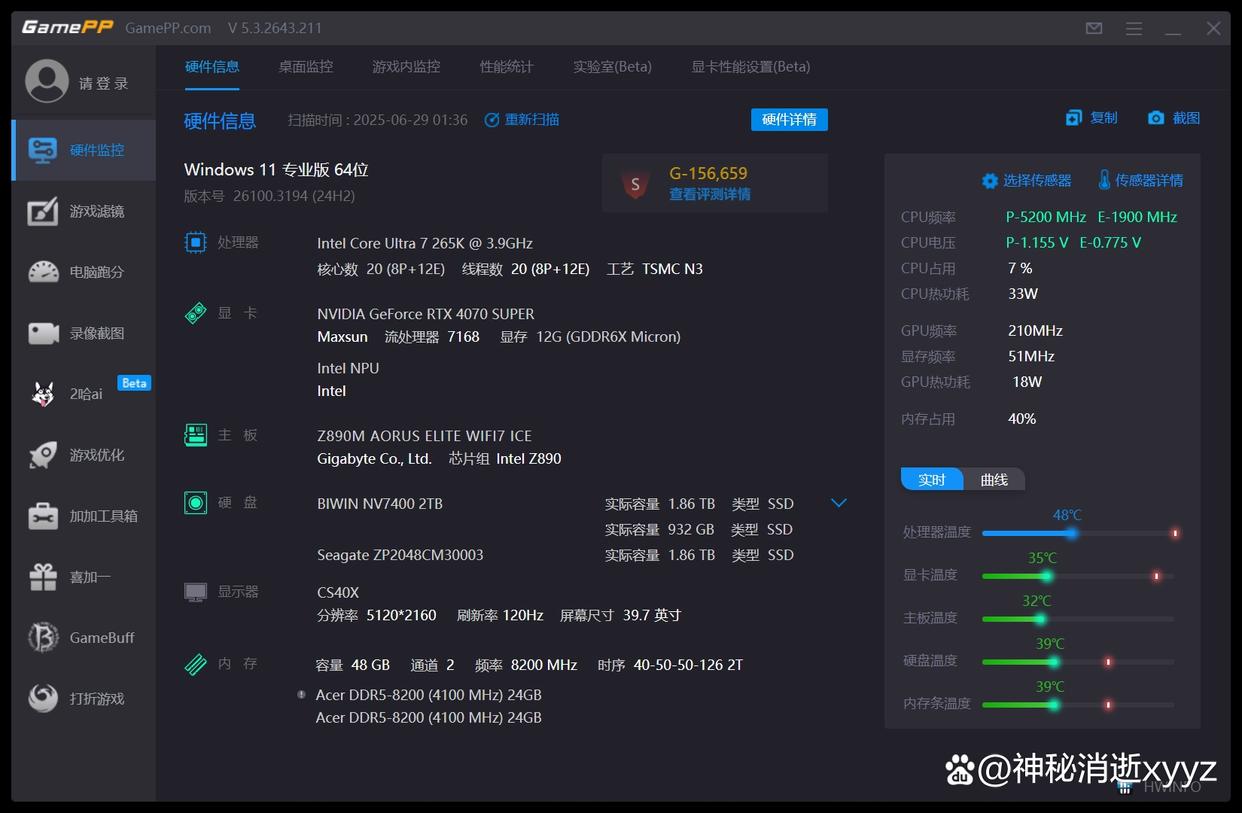Open the 游戏滤镜 sidebar icon
The width and height of the screenshot is (1242, 813).
tap(43, 211)
